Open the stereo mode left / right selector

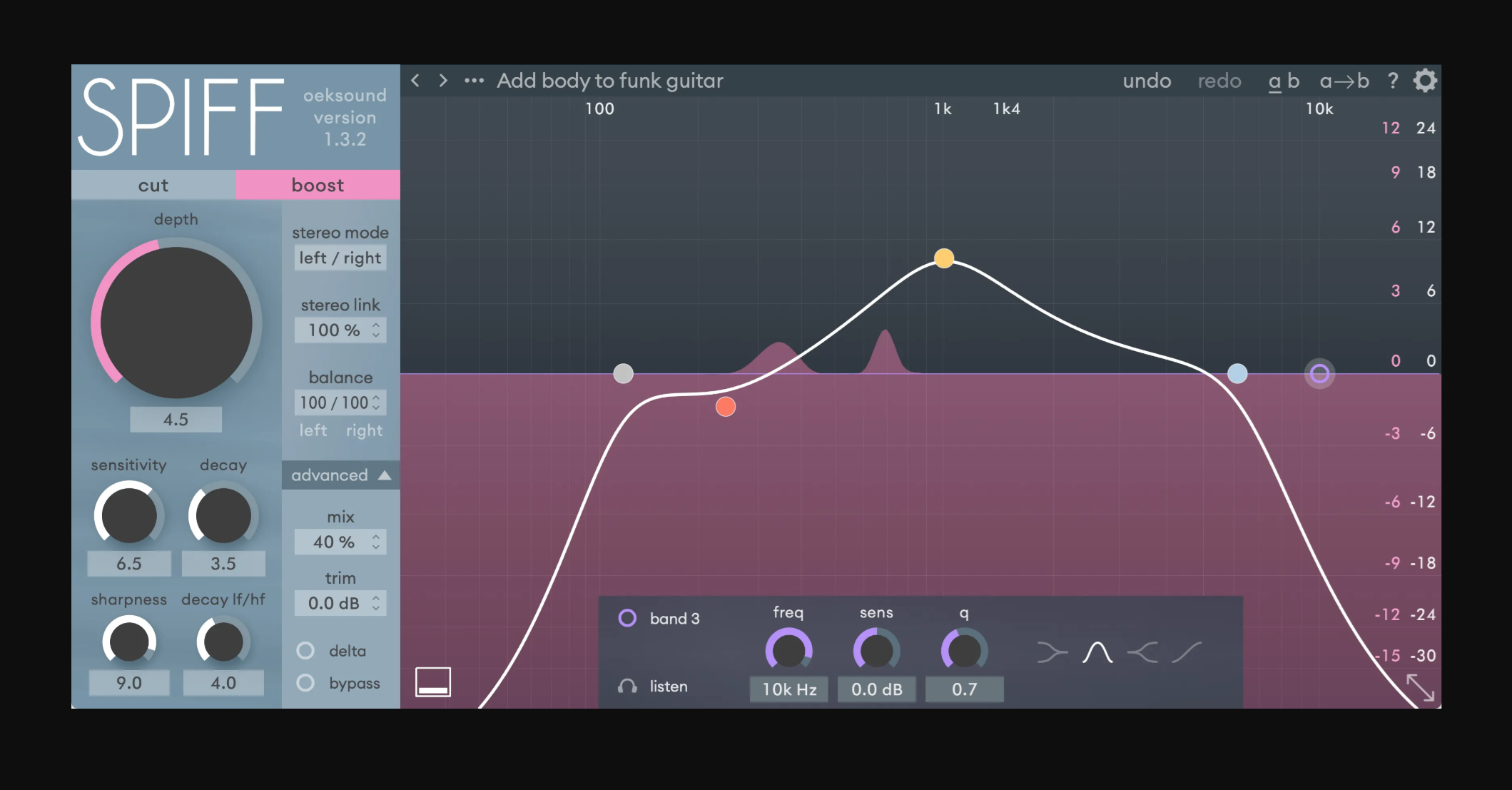tap(340, 258)
